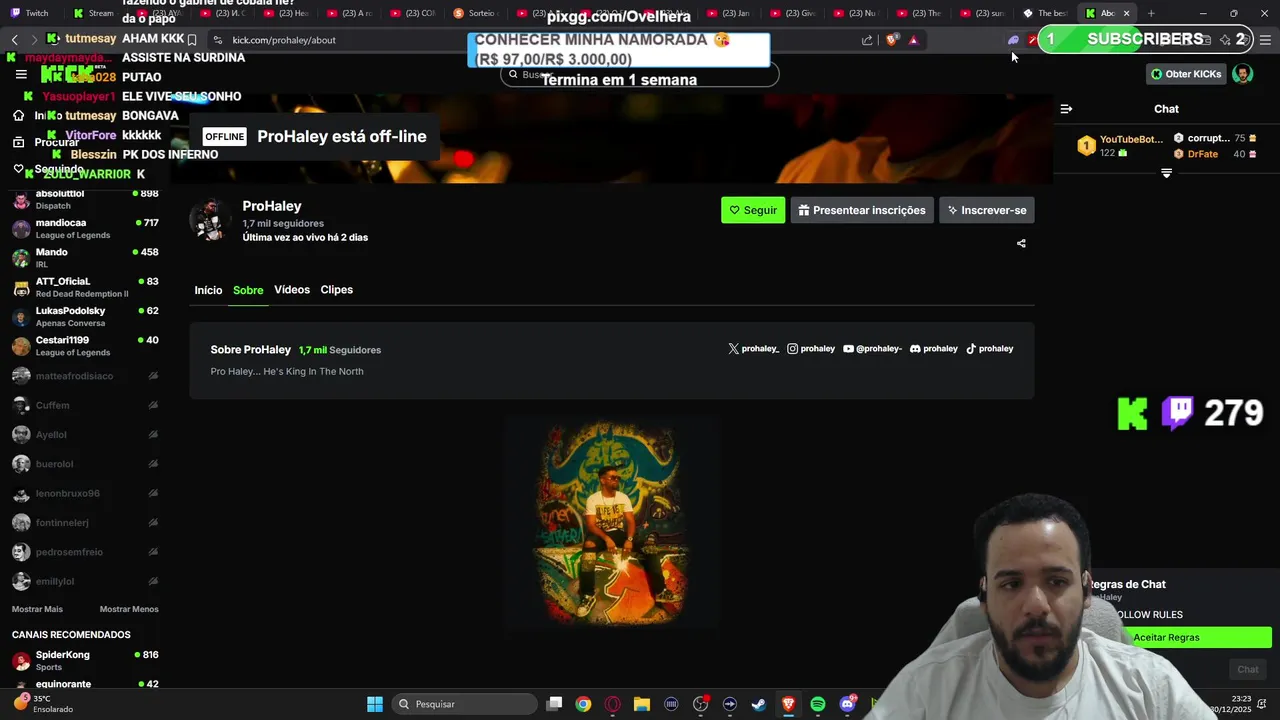Image resolution: width=1280 pixels, height=720 pixels.
Task: Open ATT_OficiaL Red Dead Redemption channel
Action: [x=85, y=287]
